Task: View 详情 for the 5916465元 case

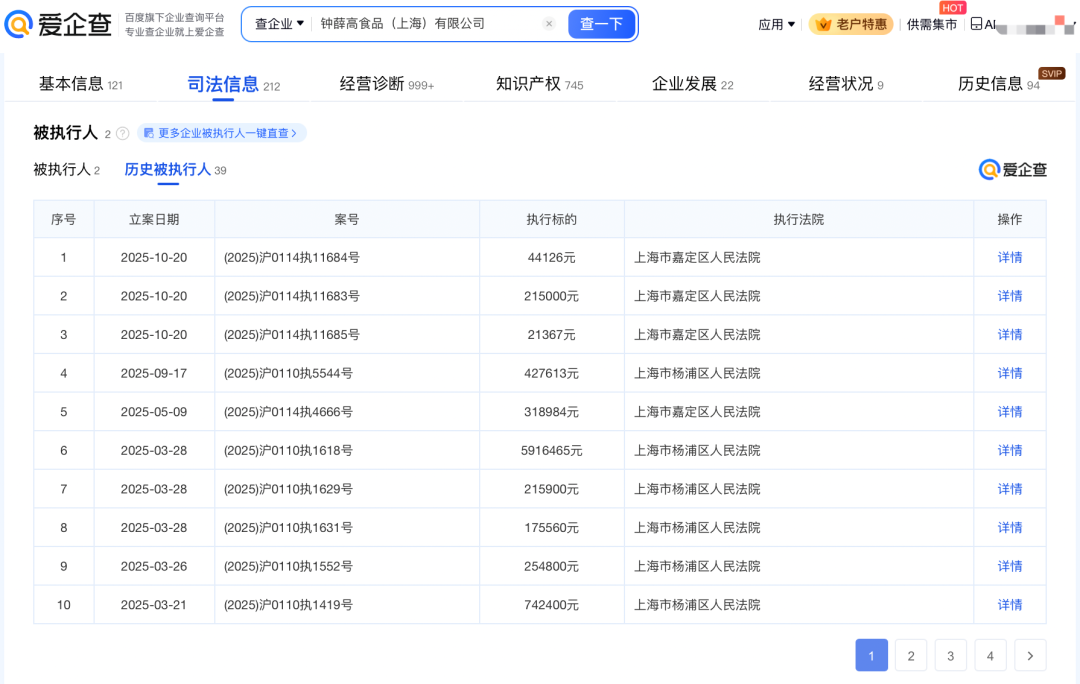Action: (x=1010, y=450)
